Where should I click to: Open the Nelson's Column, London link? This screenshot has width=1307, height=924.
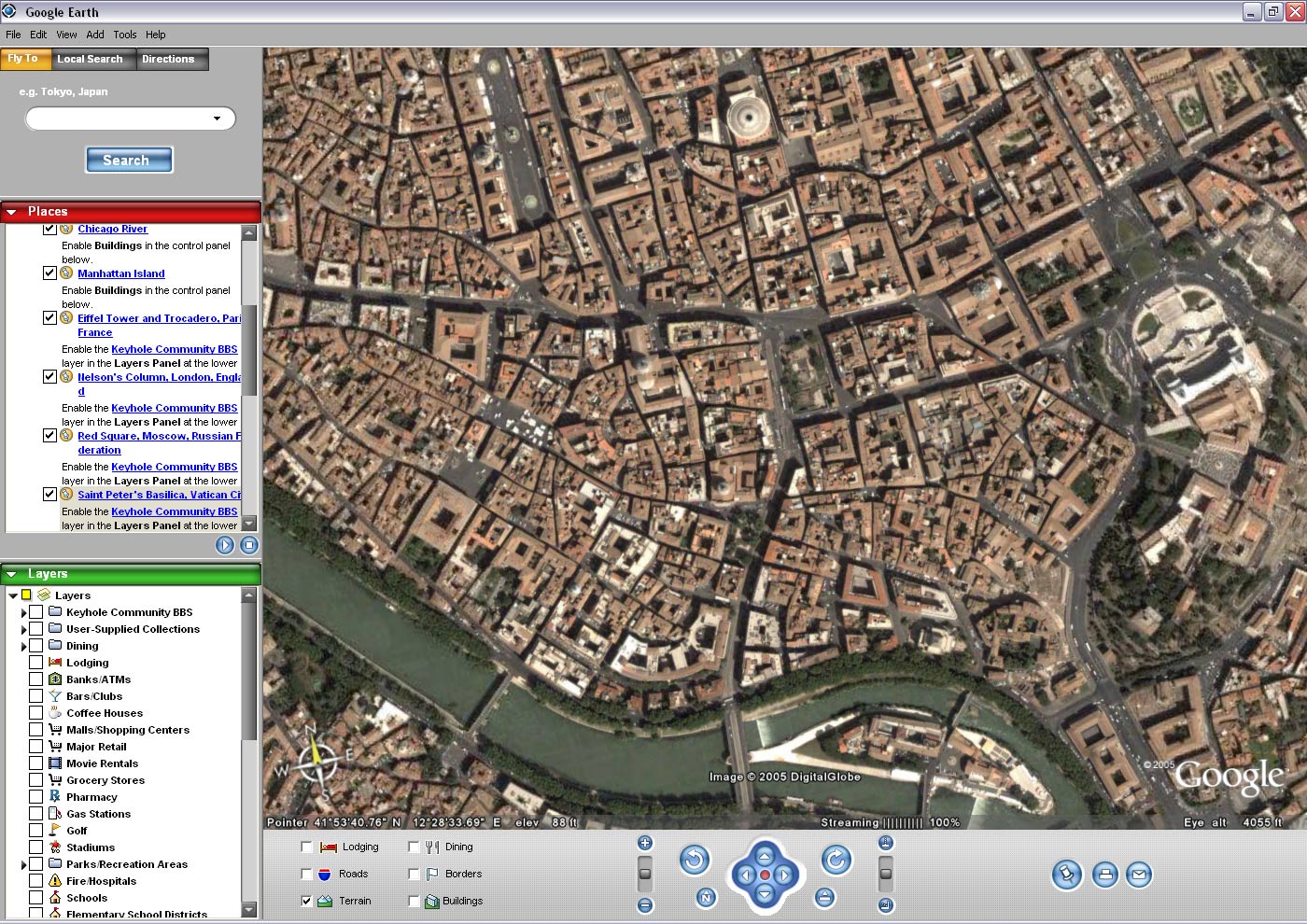159,384
